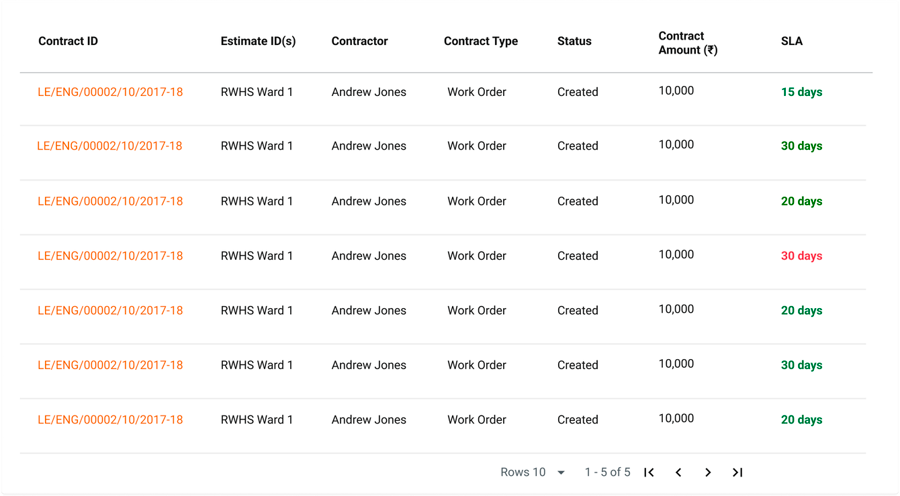
Task: Open the second row contract ID link
Action: [x=110, y=146]
